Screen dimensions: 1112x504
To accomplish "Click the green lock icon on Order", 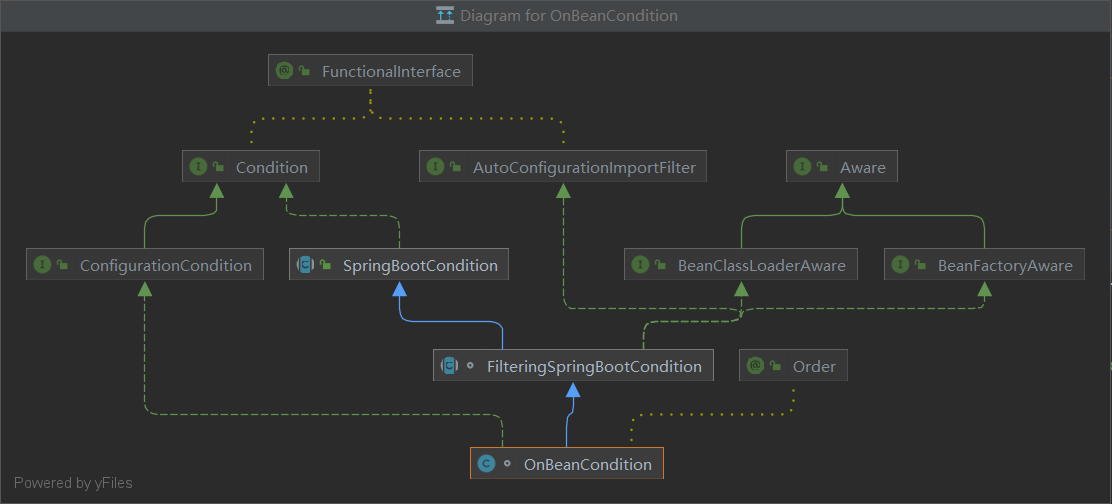I will coord(775,366).
